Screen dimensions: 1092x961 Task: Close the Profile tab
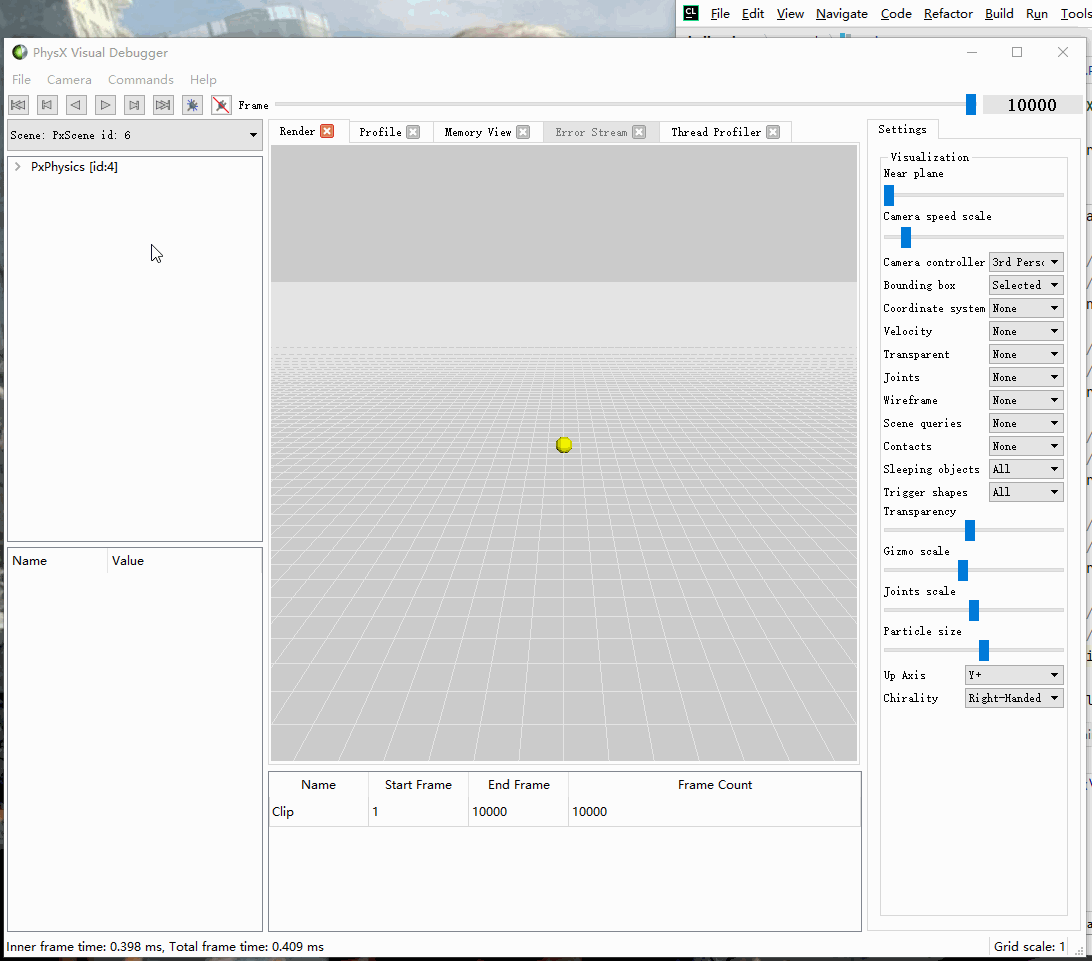pos(413,132)
